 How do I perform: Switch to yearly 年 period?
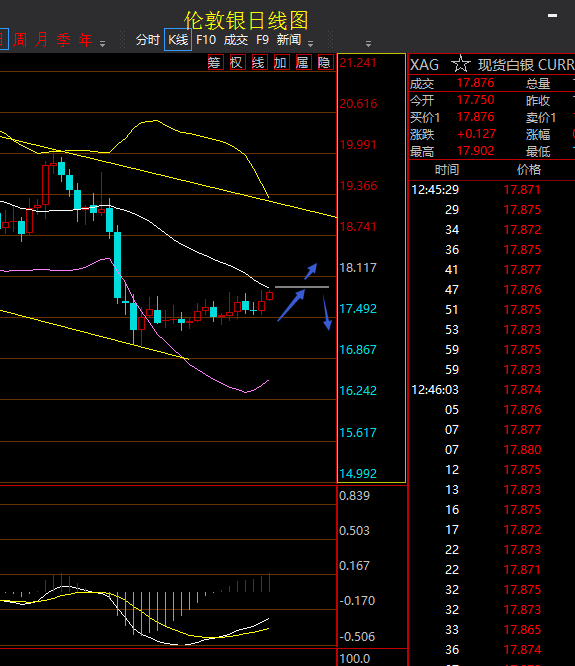pyautogui.click(x=85, y=40)
